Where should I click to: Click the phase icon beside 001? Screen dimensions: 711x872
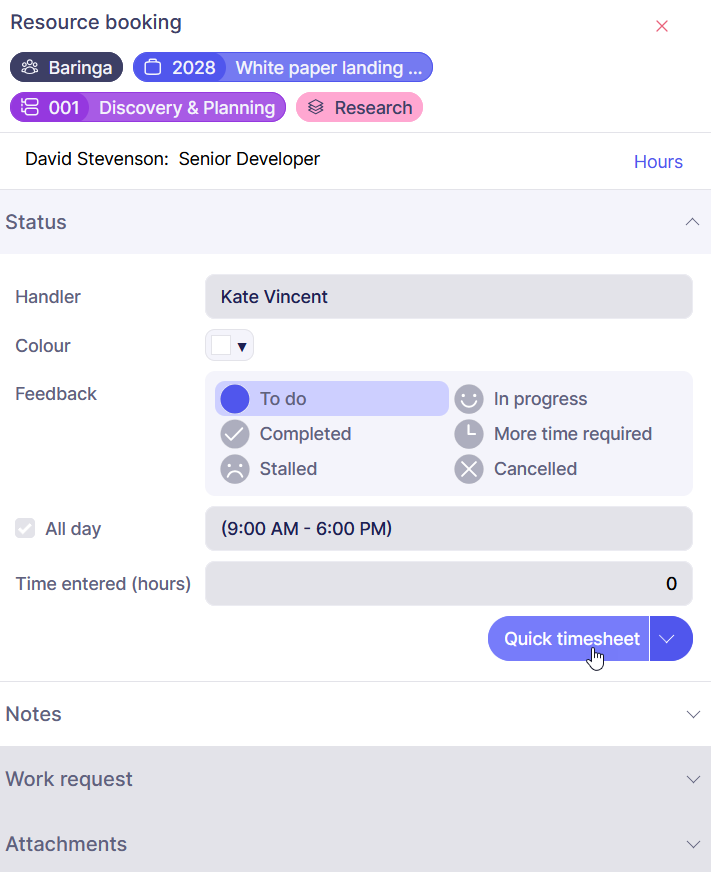pos(30,108)
